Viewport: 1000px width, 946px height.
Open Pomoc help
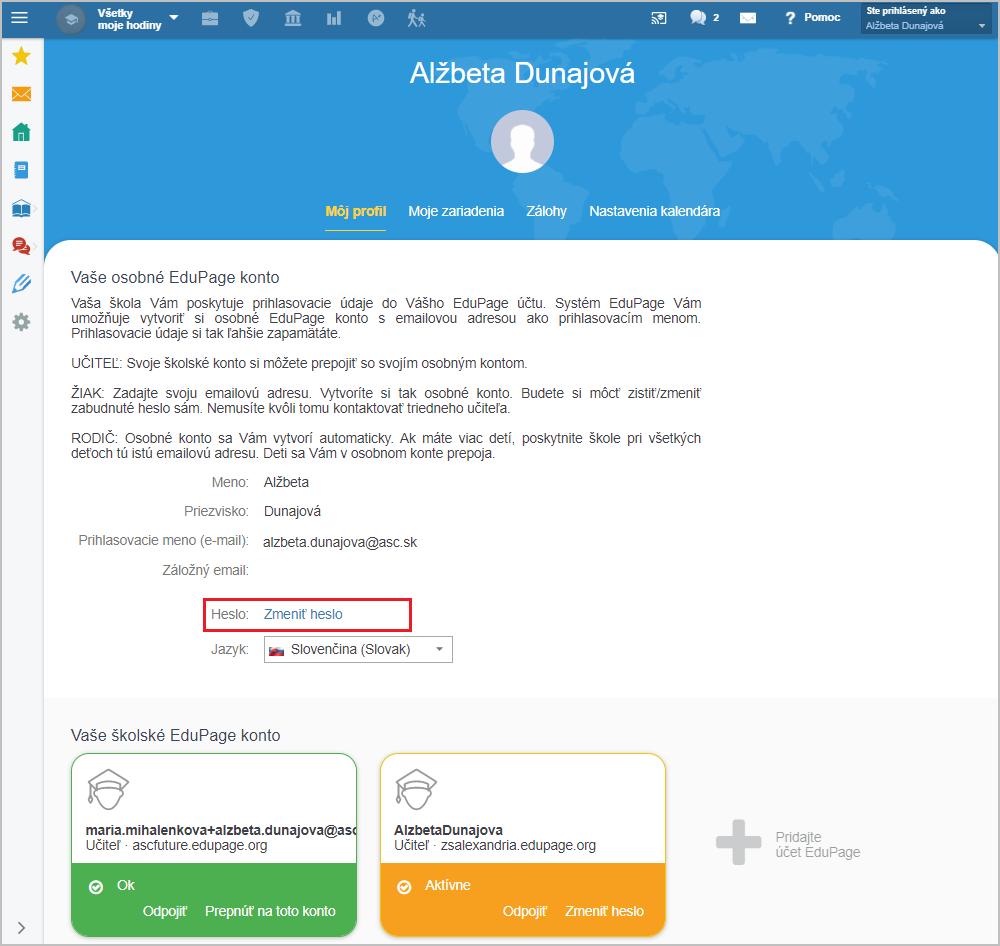coord(812,18)
